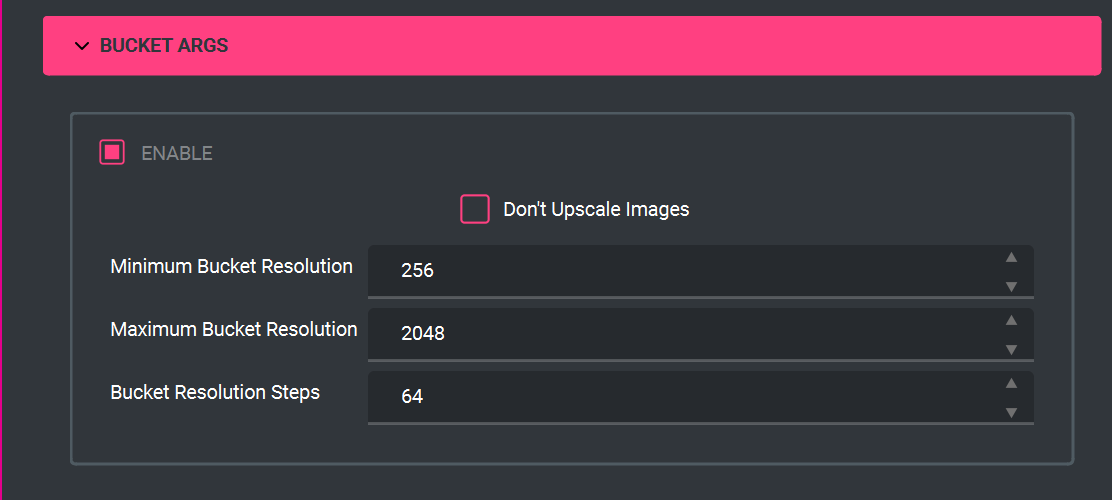Toggle the Enable checkbox
This screenshot has width=1112, height=500.
click(112, 153)
